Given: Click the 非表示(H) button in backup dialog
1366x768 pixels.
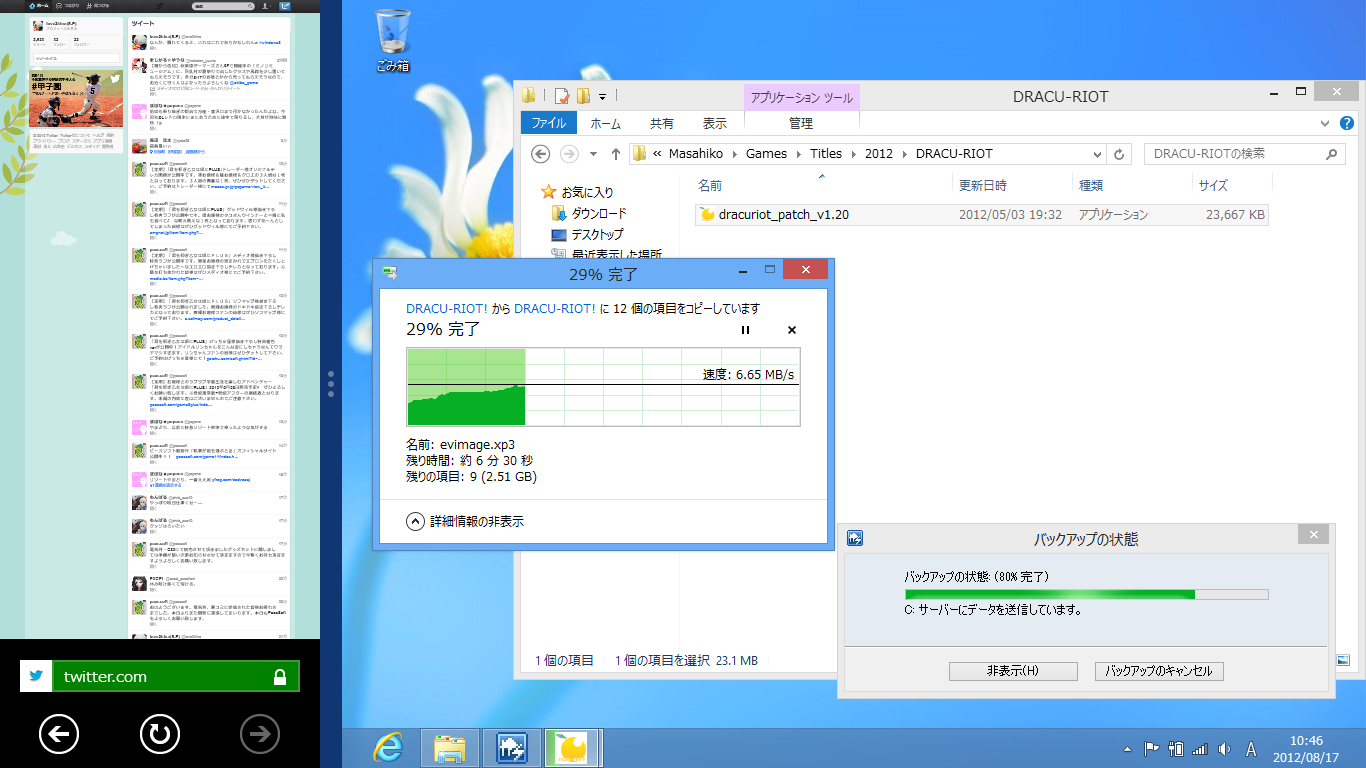Looking at the screenshot, I should click(1013, 671).
